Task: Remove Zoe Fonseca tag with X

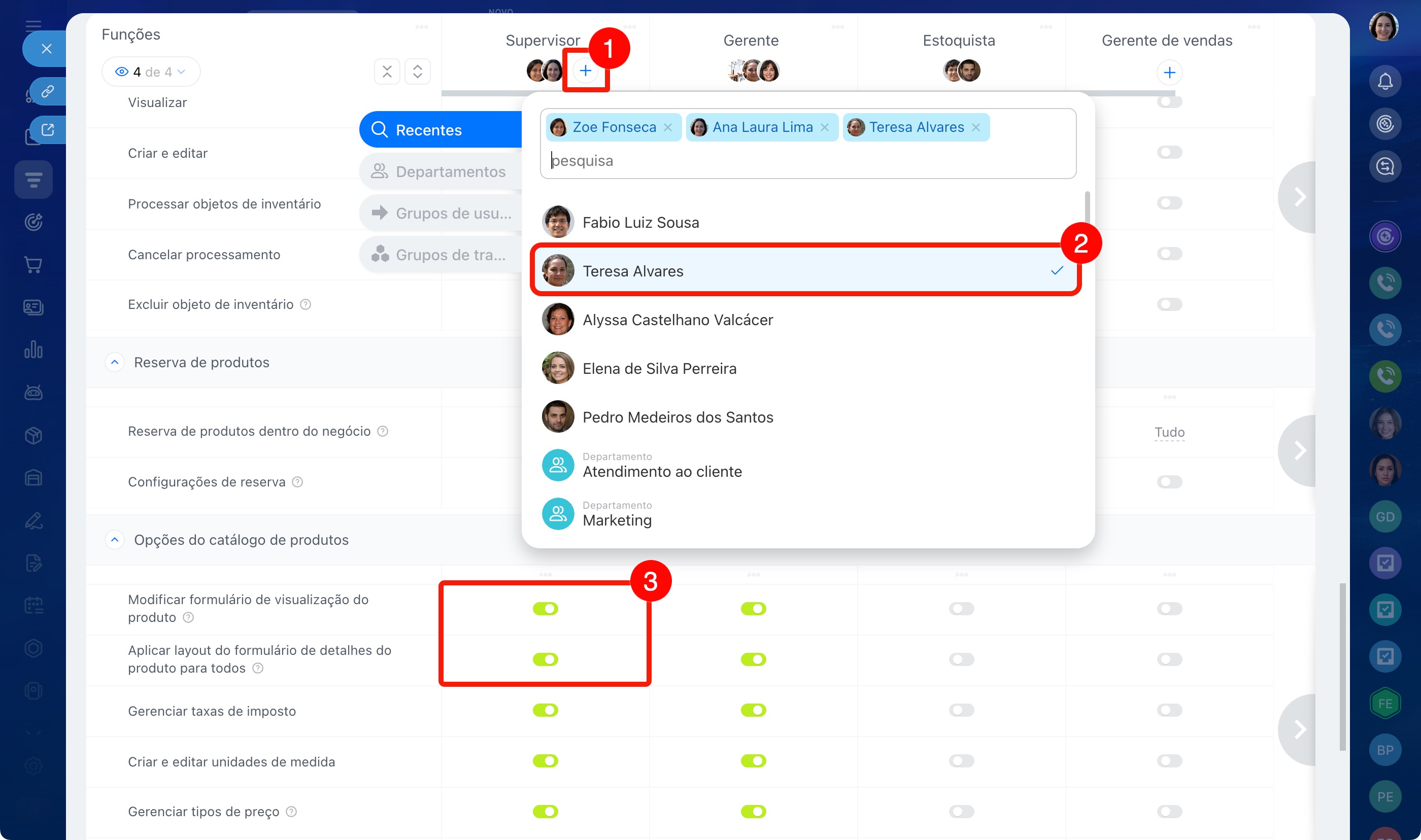Action: 668,127
